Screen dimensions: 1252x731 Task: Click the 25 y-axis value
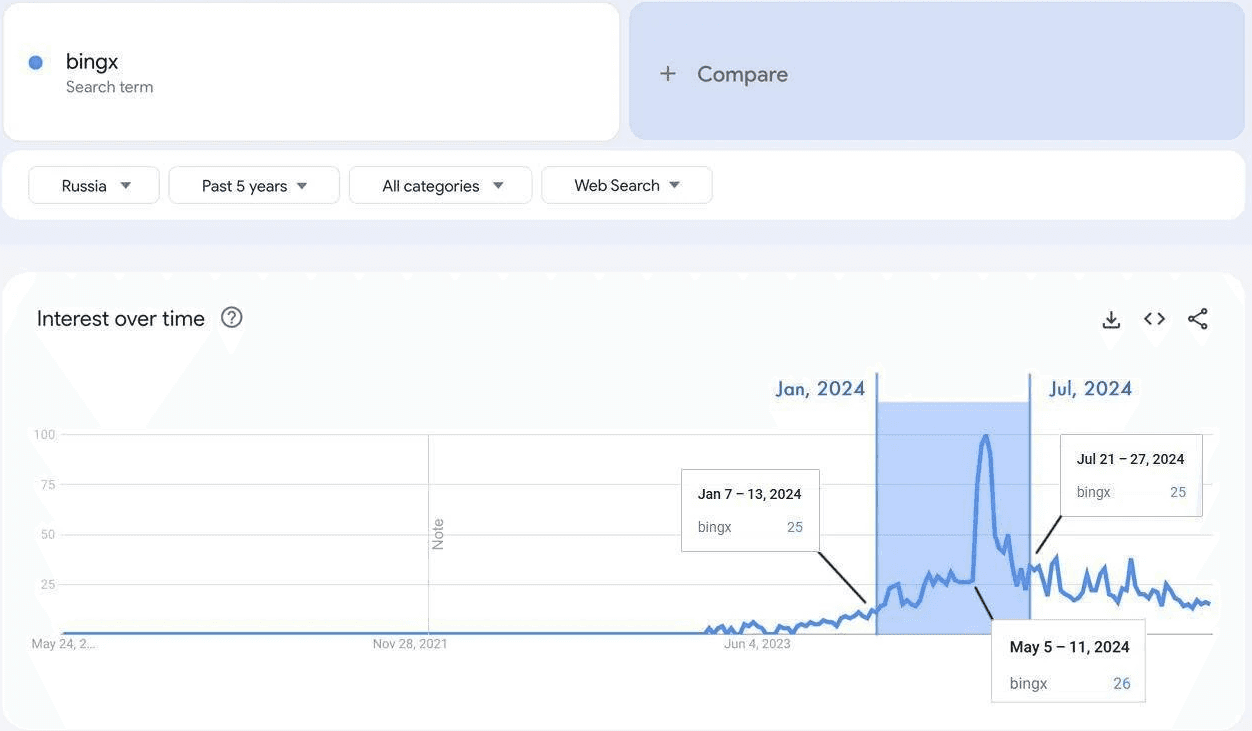(x=47, y=585)
